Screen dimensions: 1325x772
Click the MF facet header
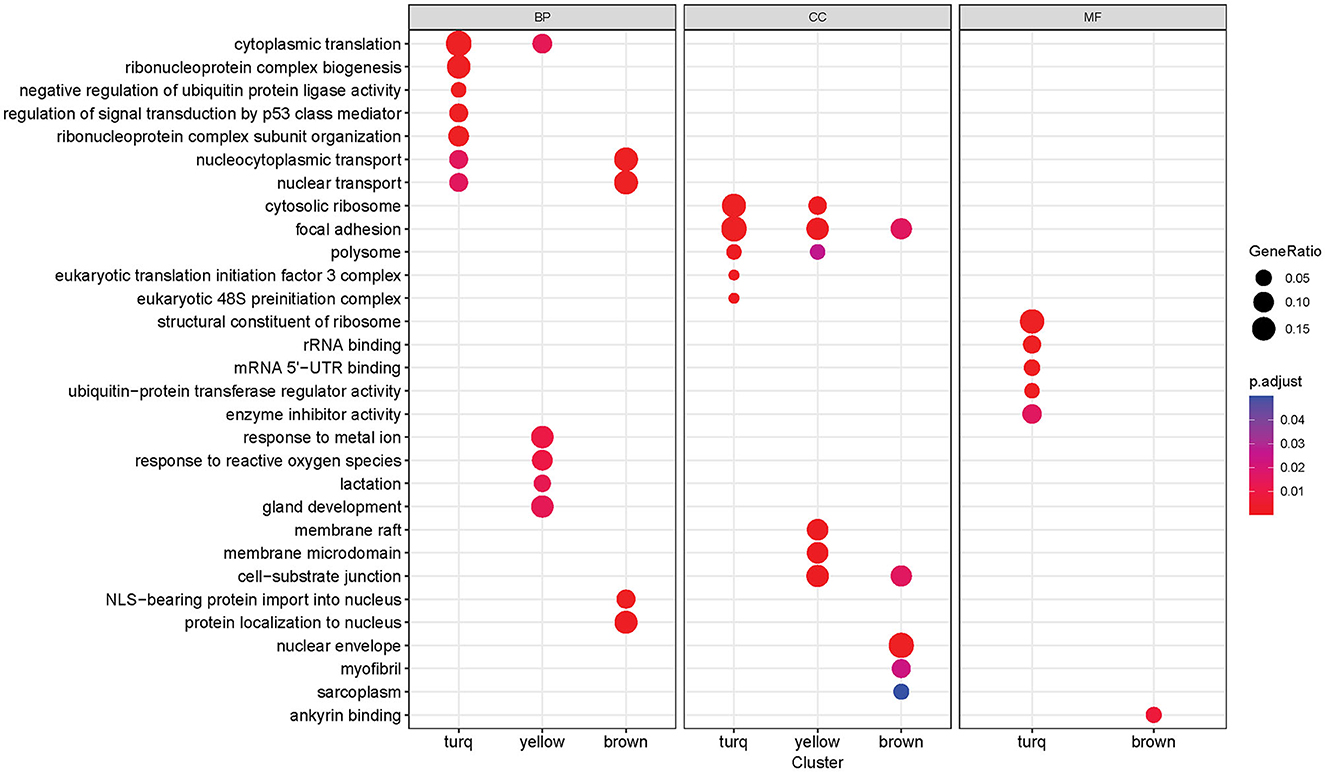click(1092, 17)
